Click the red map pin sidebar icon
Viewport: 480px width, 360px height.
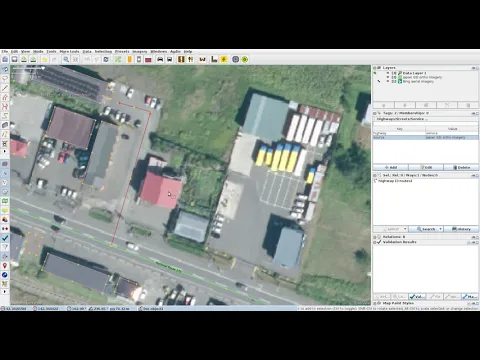[x=5, y=266]
